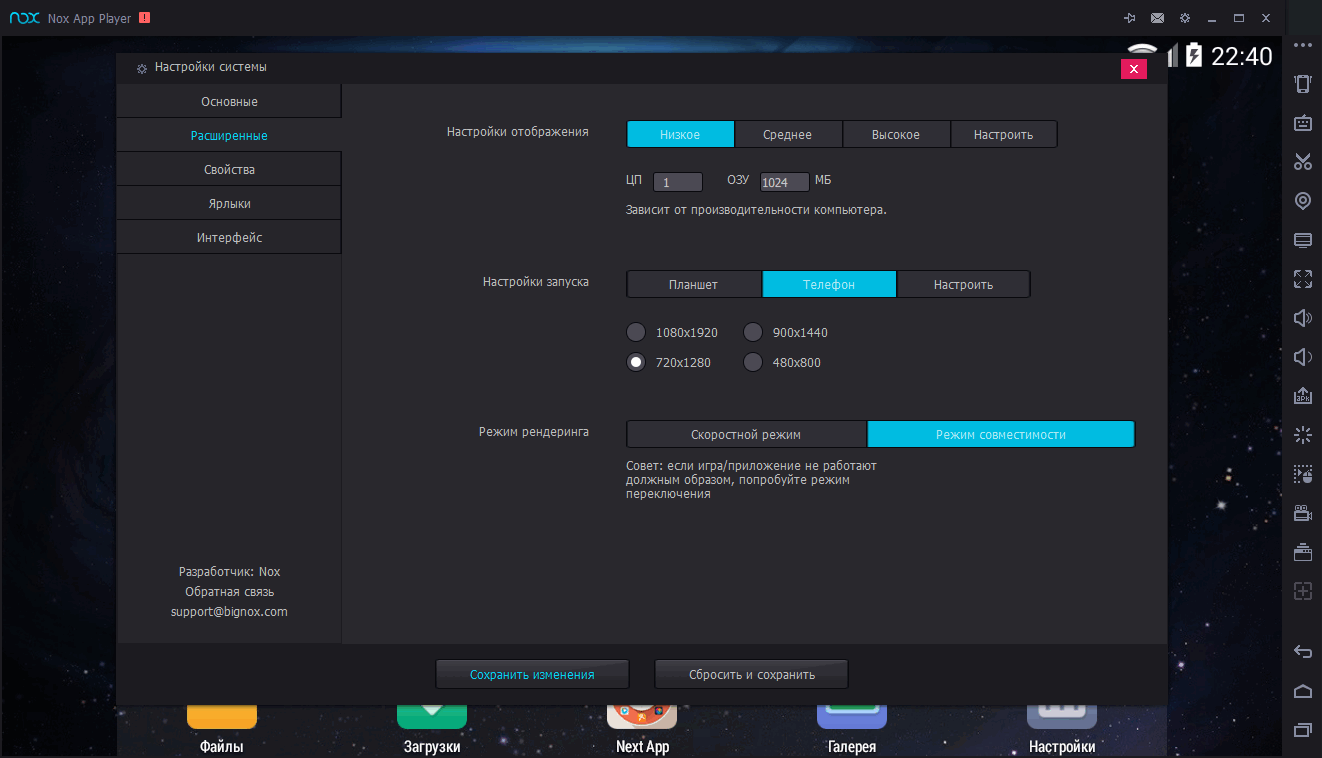Image resolution: width=1322 pixels, height=758 pixels.
Task: Click the ОЗУ memory input field
Action: click(785, 182)
